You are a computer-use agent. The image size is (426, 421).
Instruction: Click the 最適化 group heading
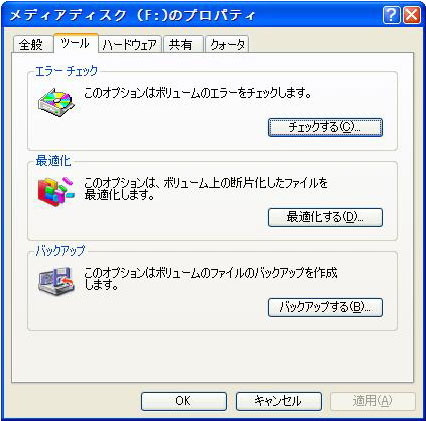coord(53,161)
